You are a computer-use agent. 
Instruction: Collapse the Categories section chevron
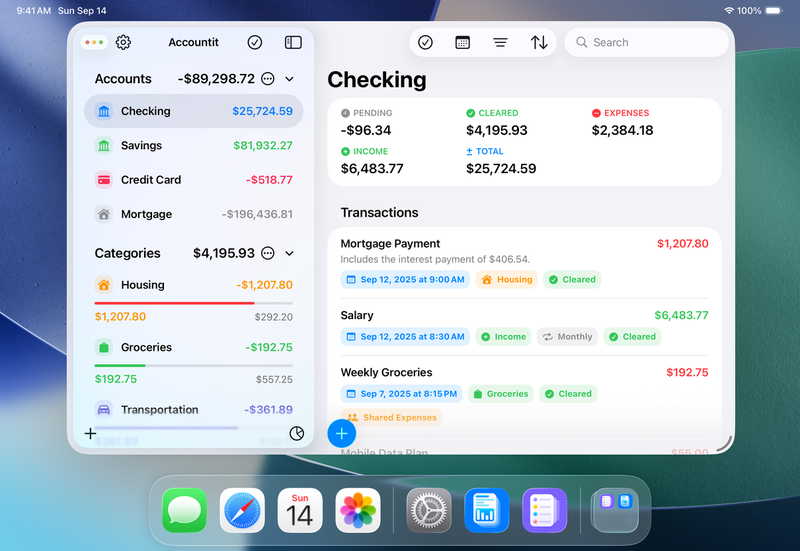coord(290,254)
